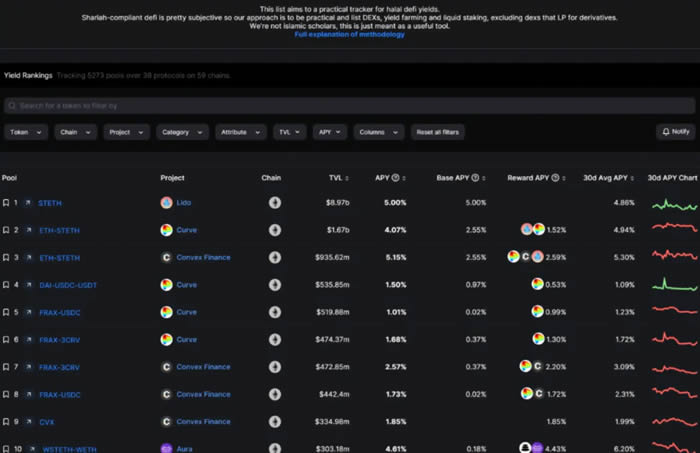
Task: Click reward token icons in rank 7 row
Action: 531,366
